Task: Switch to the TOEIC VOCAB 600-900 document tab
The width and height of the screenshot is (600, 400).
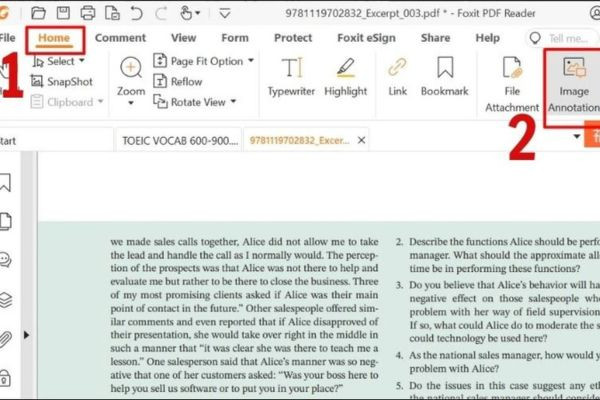Action: coord(179,140)
